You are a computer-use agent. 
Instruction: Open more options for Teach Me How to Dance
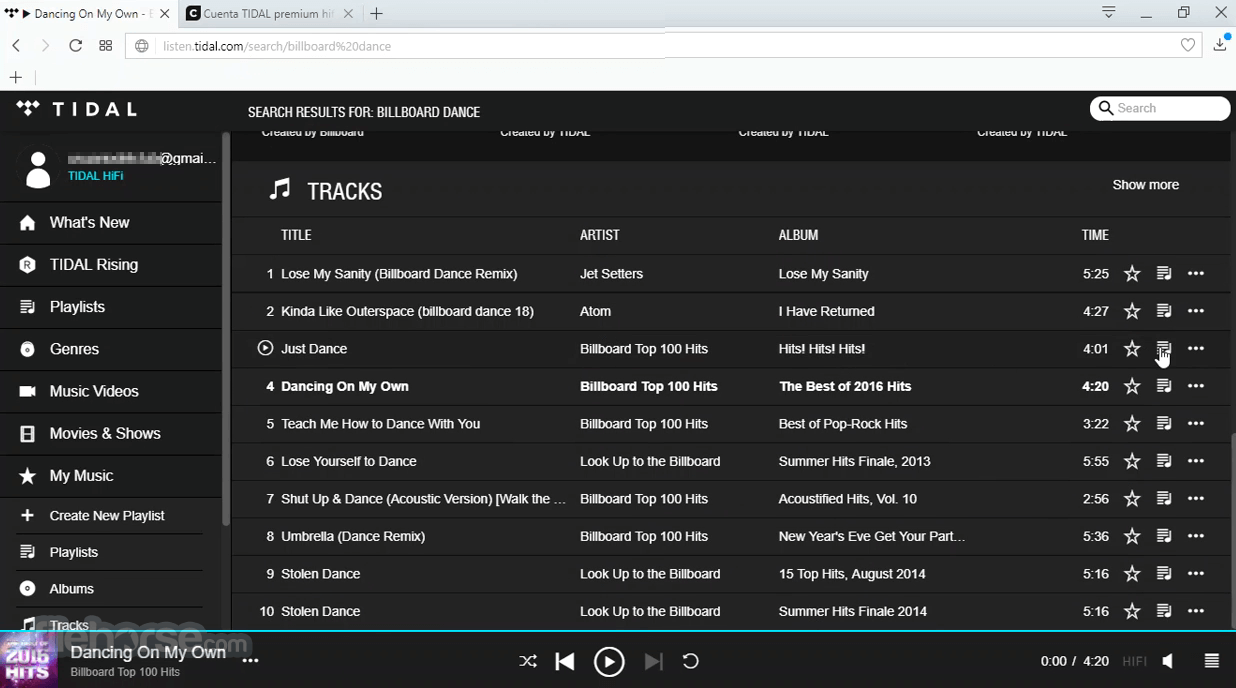[1196, 424]
